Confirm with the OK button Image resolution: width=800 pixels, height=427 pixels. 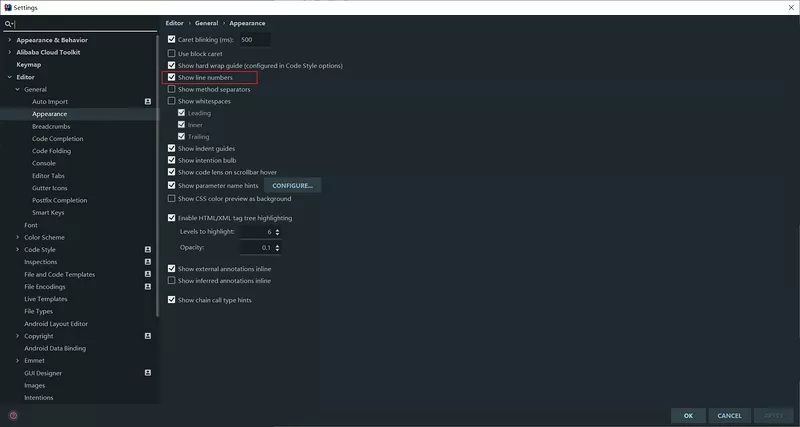(688, 415)
